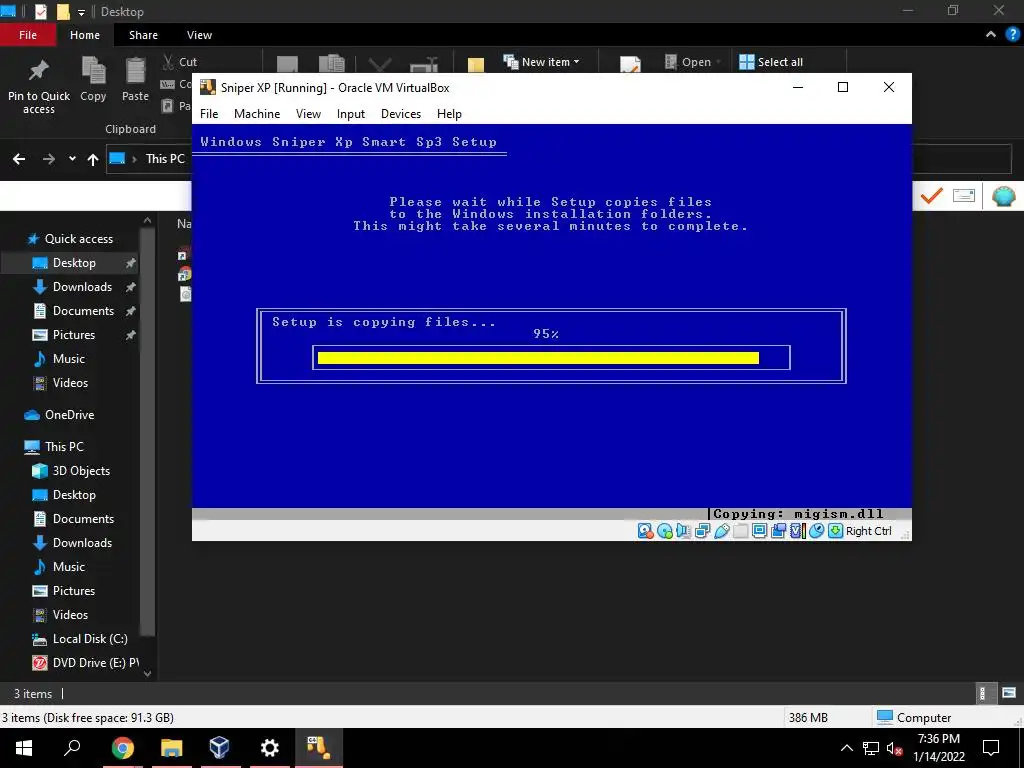Image resolution: width=1024 pixels, height=768 pixels.
Task: Open File Explorer from the taskbar
Action: point(171,748)
